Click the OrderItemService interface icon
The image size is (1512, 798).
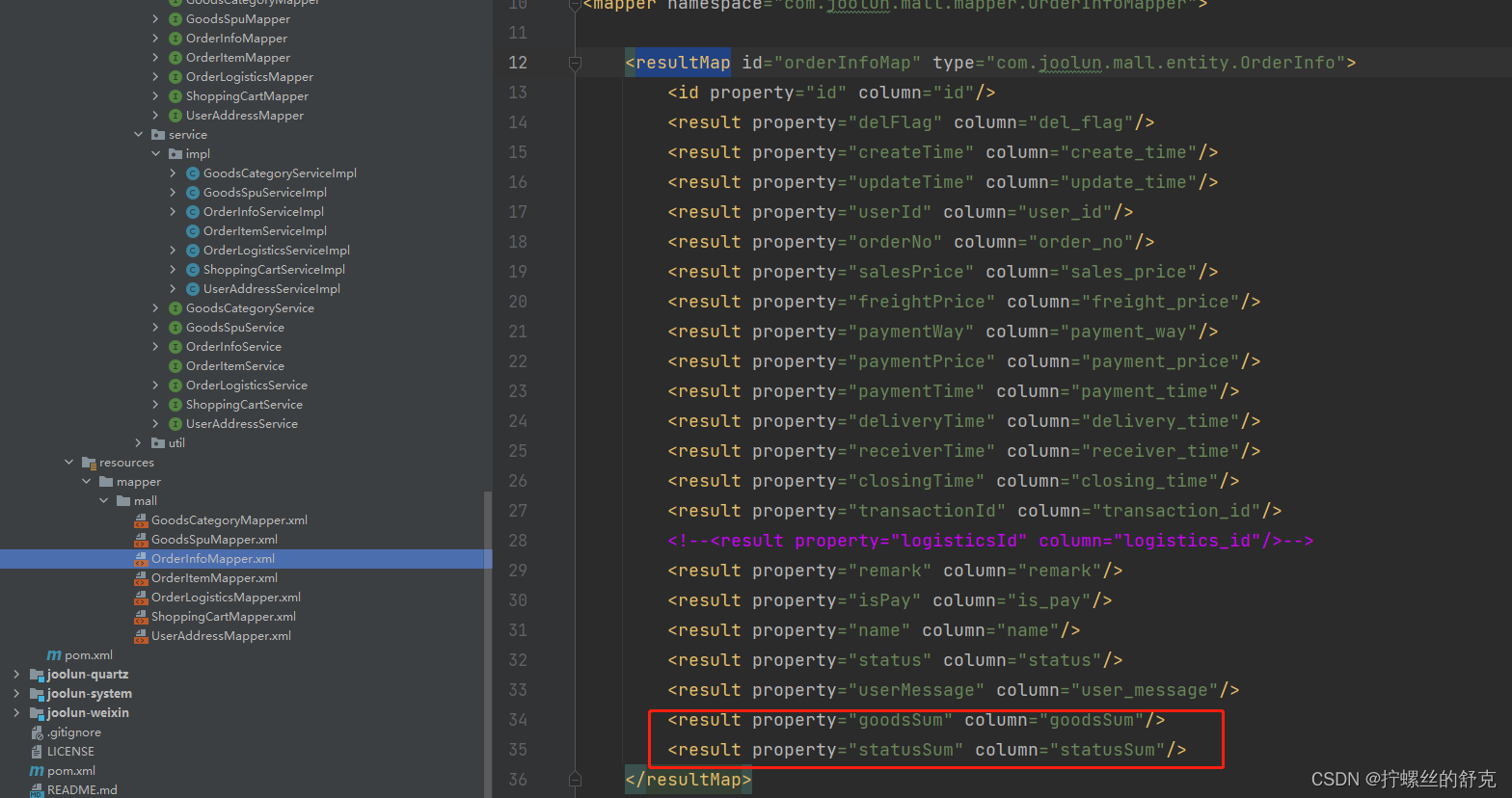tap(175, 366)
